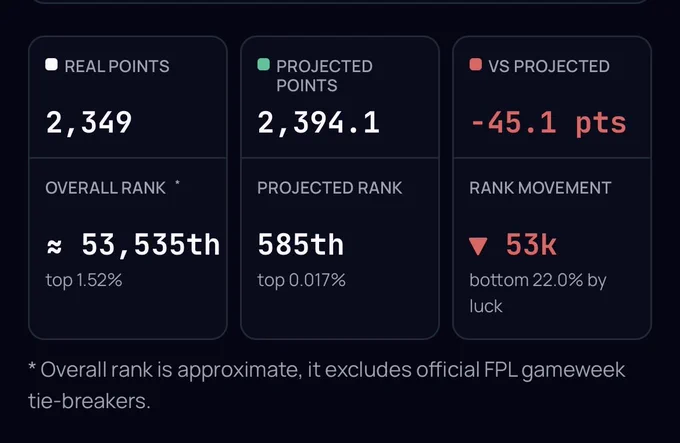This screenshot has width=680, height=443.
Task: Click the red VS Projected color square
Action: tap(475, 65)
